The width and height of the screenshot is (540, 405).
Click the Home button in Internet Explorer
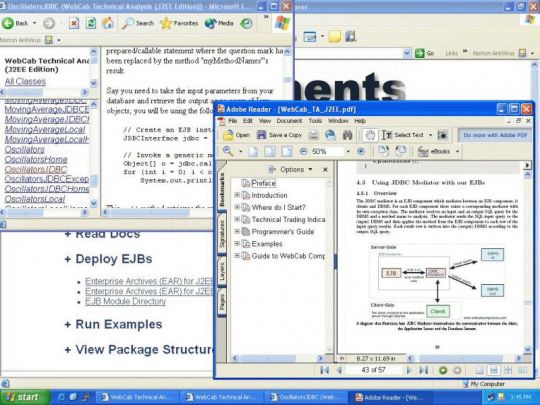(x=107, y=23)
